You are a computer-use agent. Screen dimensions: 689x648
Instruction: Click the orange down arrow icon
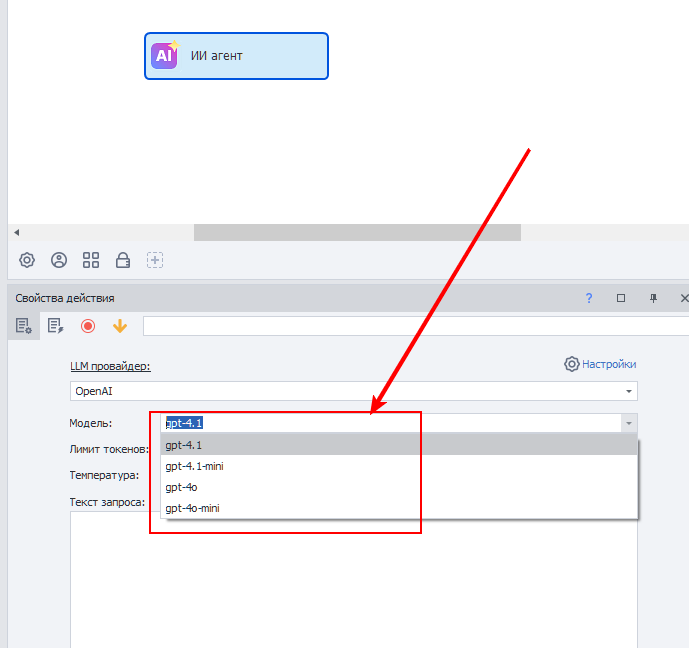coord(120,326)
